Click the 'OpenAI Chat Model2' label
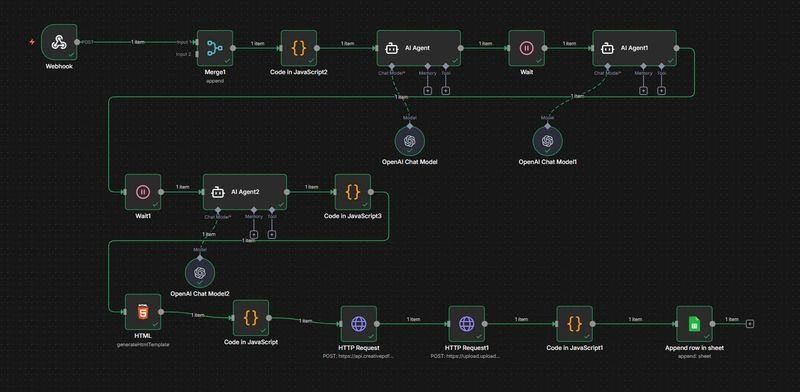 click(x=199, y=294)
